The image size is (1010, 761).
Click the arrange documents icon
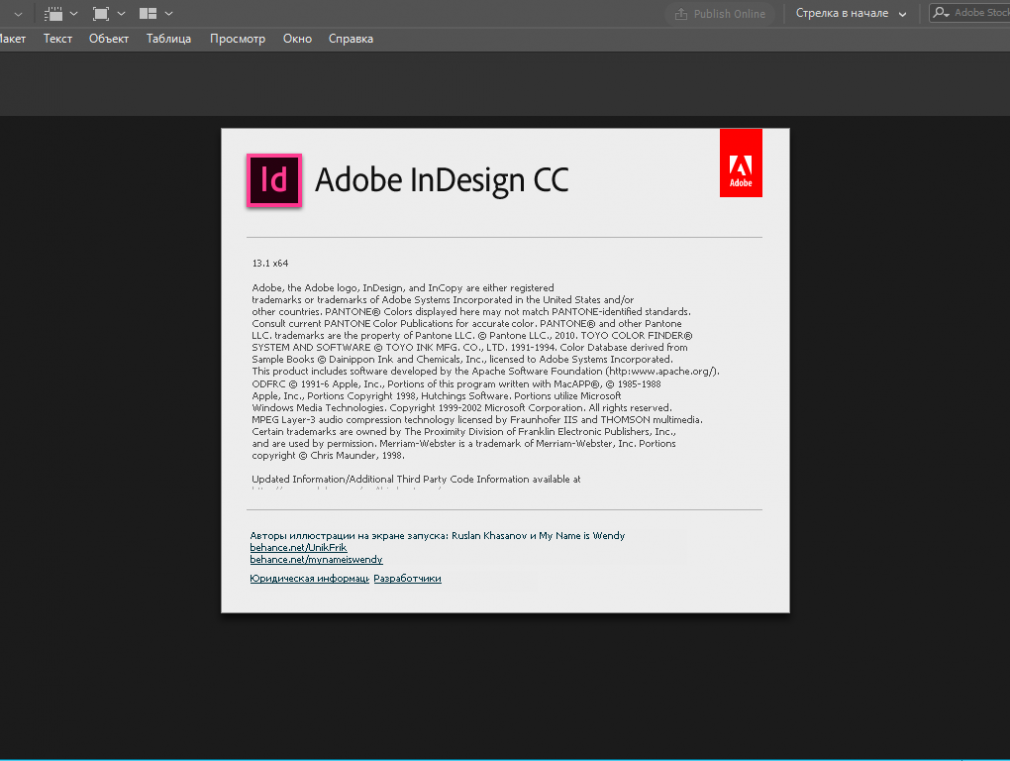[x=148, y=14]
